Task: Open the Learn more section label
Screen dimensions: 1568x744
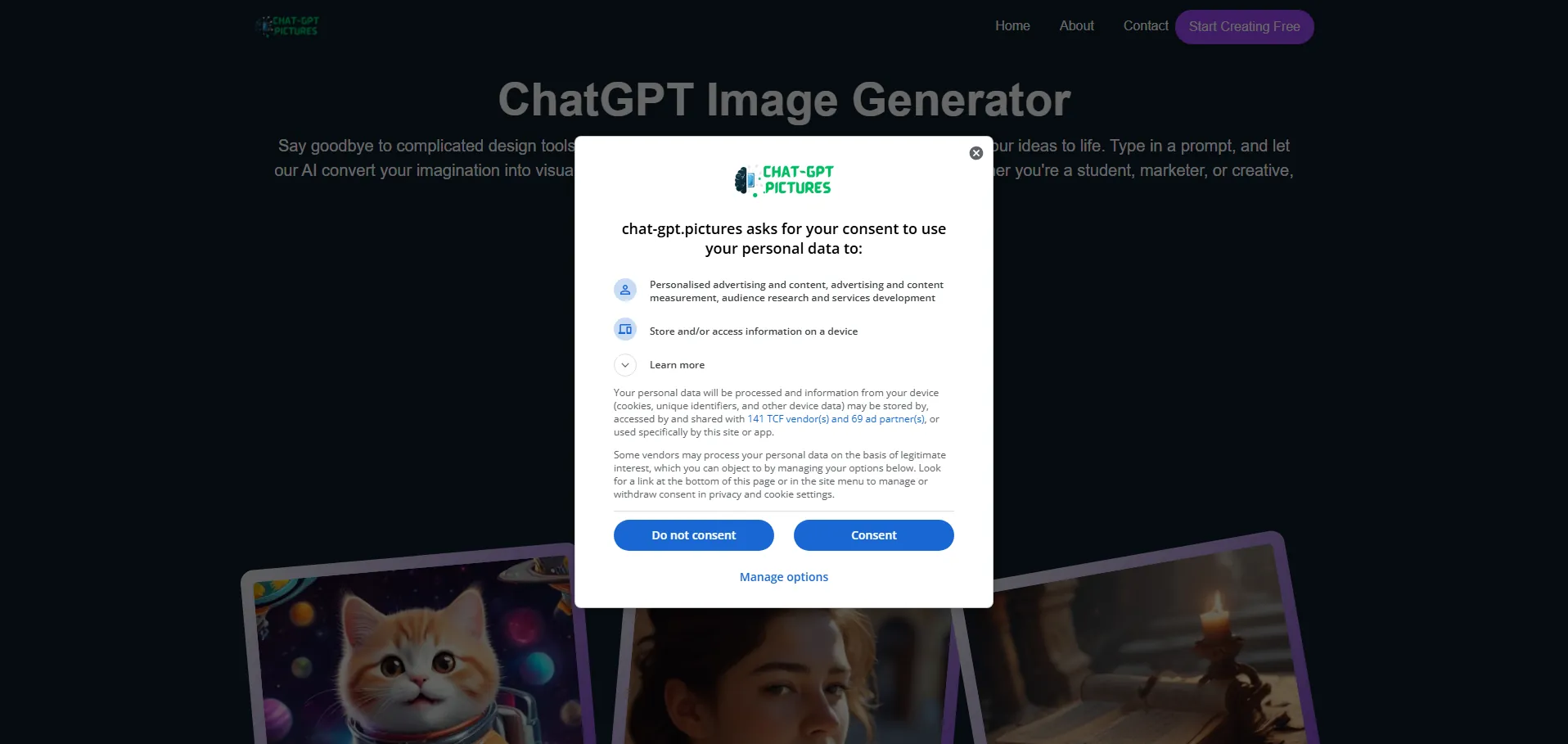Action: [x=677, y=365]
